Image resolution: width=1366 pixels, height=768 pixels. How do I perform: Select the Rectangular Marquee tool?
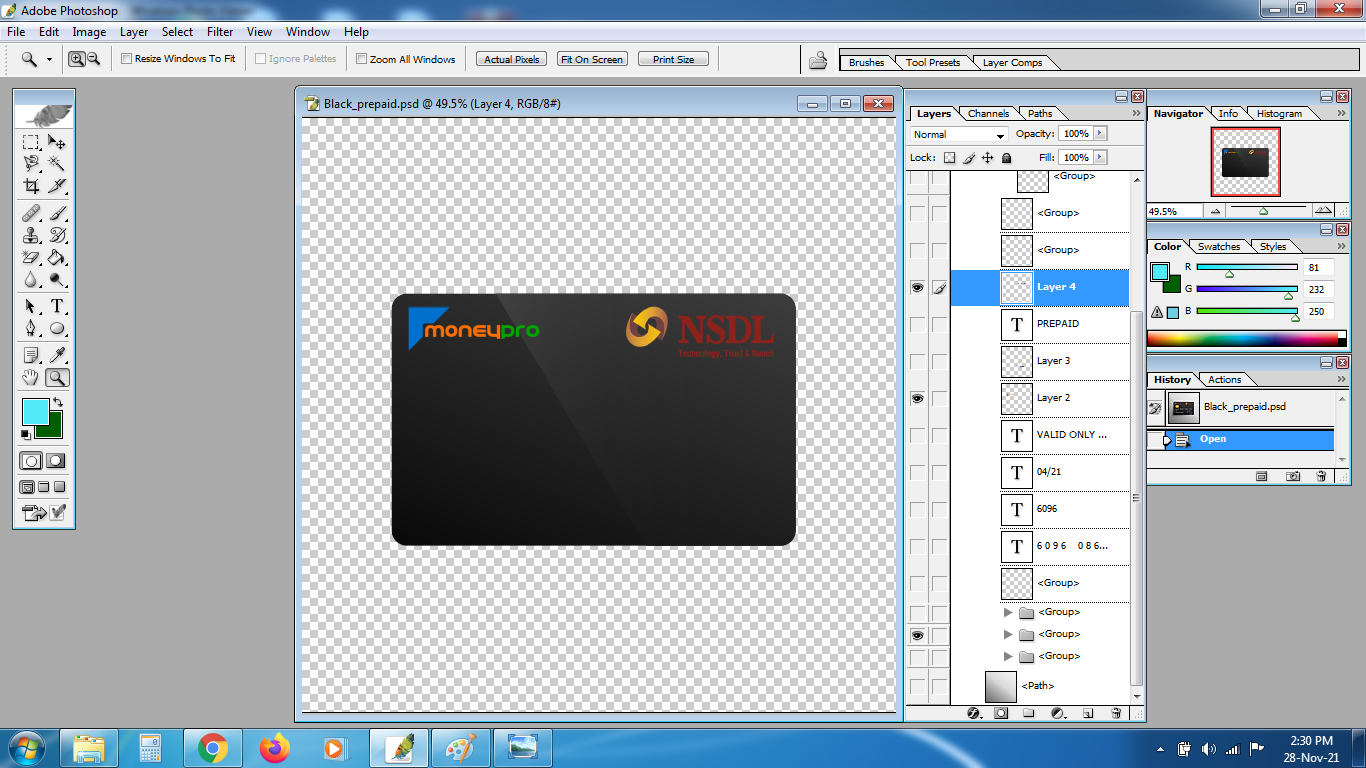(31, 143)
